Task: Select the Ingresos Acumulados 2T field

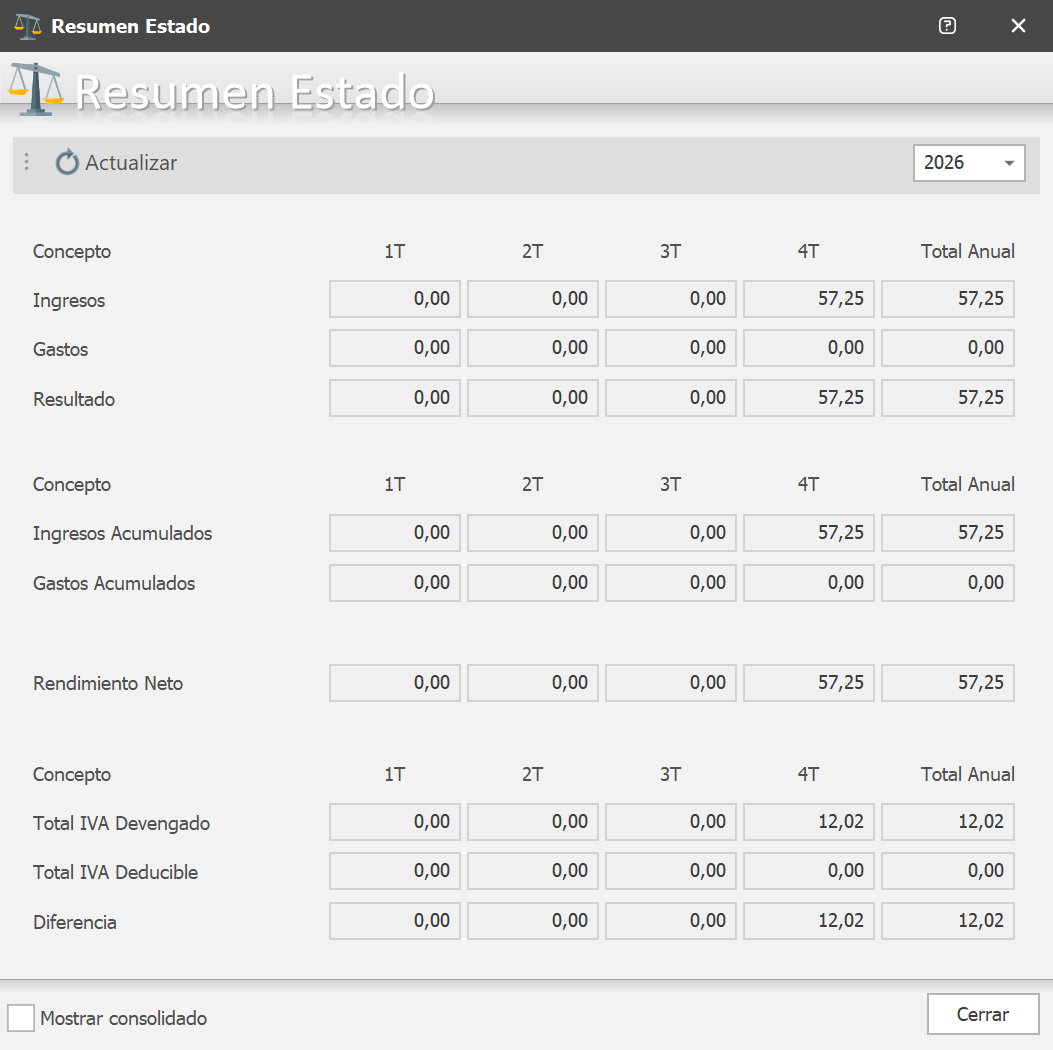Action: coord(533,532)
